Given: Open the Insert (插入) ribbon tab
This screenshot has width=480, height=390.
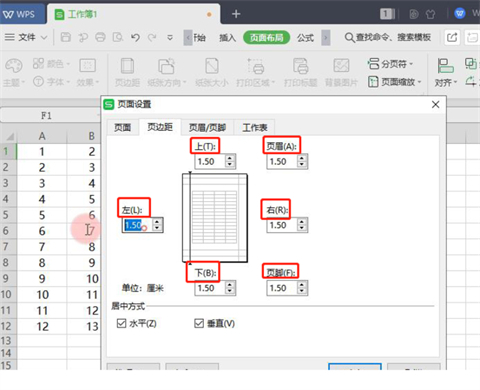Looking at the screenshot, I should tap(228, 38).
